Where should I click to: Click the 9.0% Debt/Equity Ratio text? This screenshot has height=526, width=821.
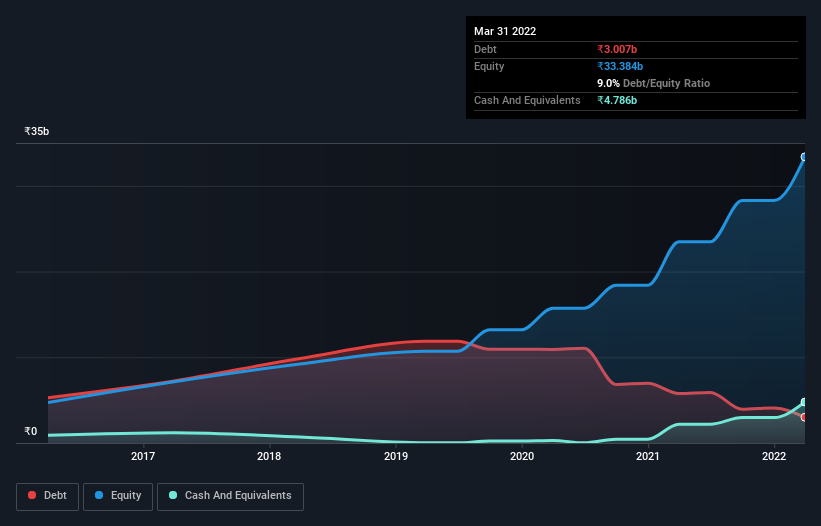[x=653, y=83]
